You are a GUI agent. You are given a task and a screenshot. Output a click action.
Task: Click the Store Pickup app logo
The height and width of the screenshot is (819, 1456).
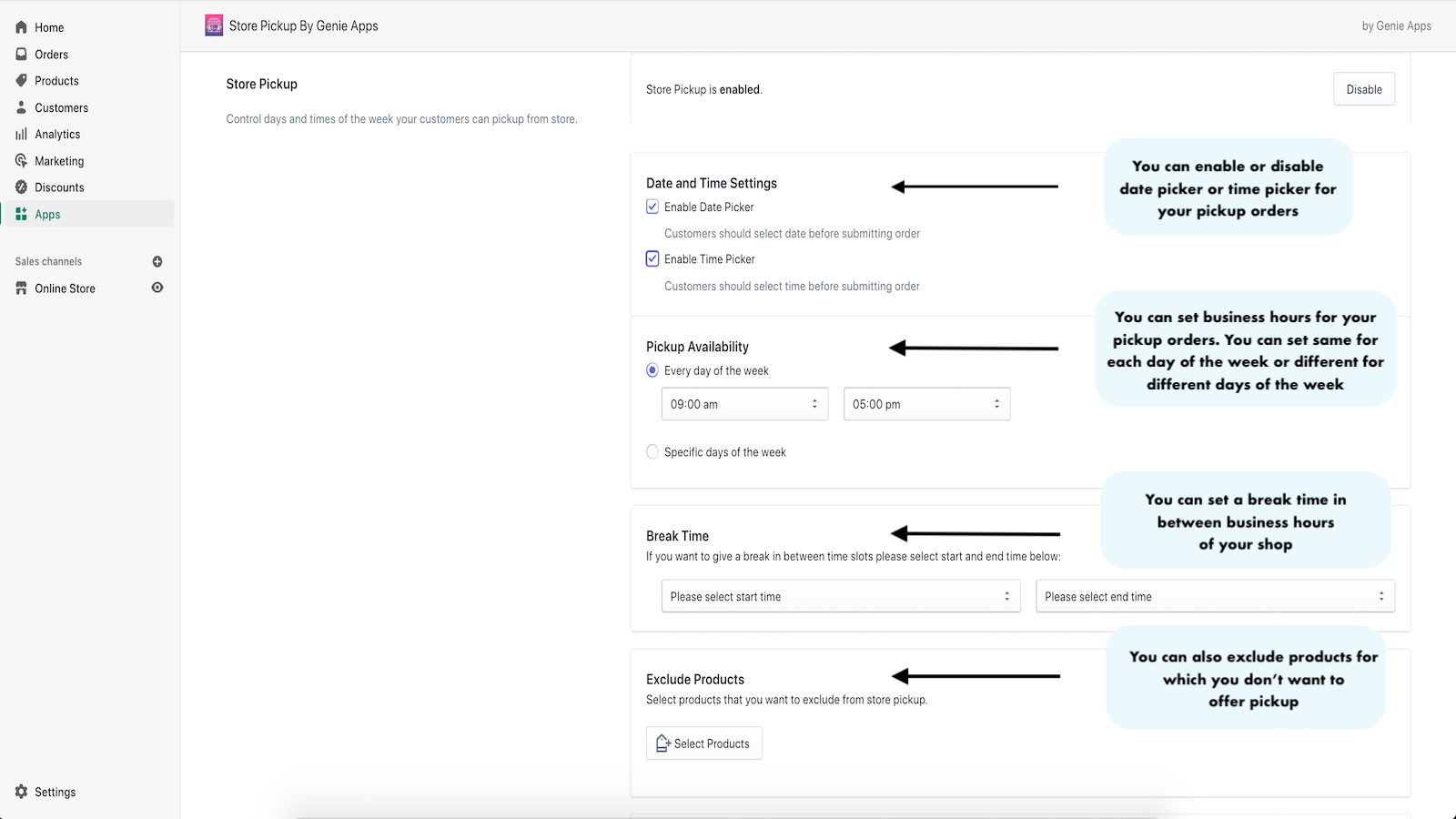[x=214, y=25]
